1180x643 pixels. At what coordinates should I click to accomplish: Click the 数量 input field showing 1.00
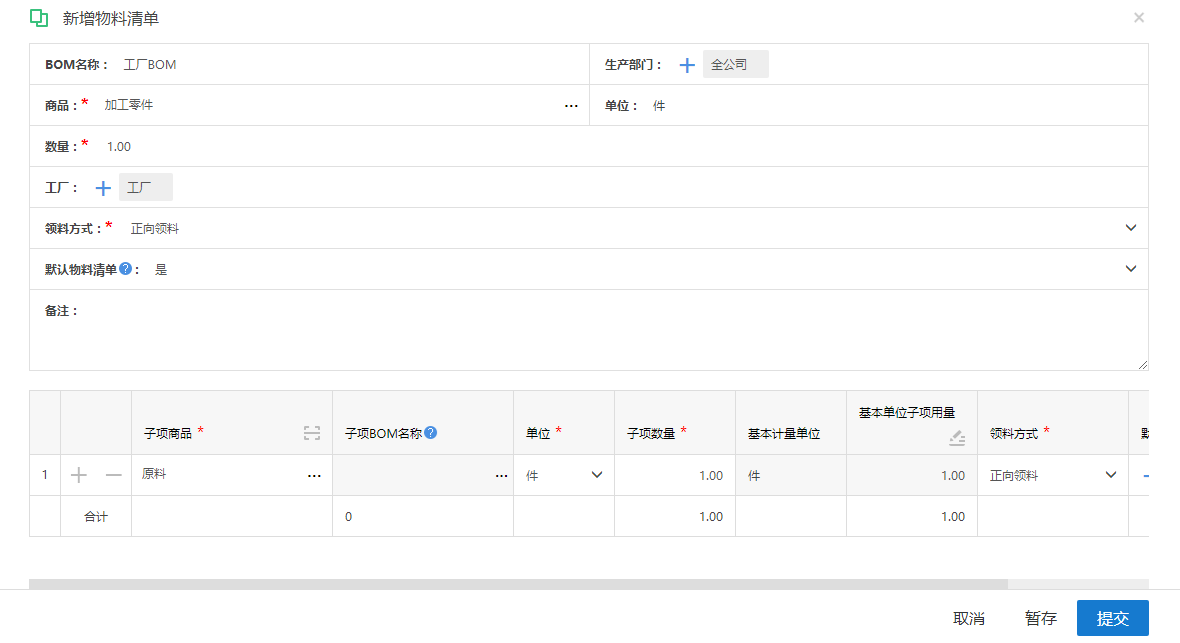[x=623, y=146]
